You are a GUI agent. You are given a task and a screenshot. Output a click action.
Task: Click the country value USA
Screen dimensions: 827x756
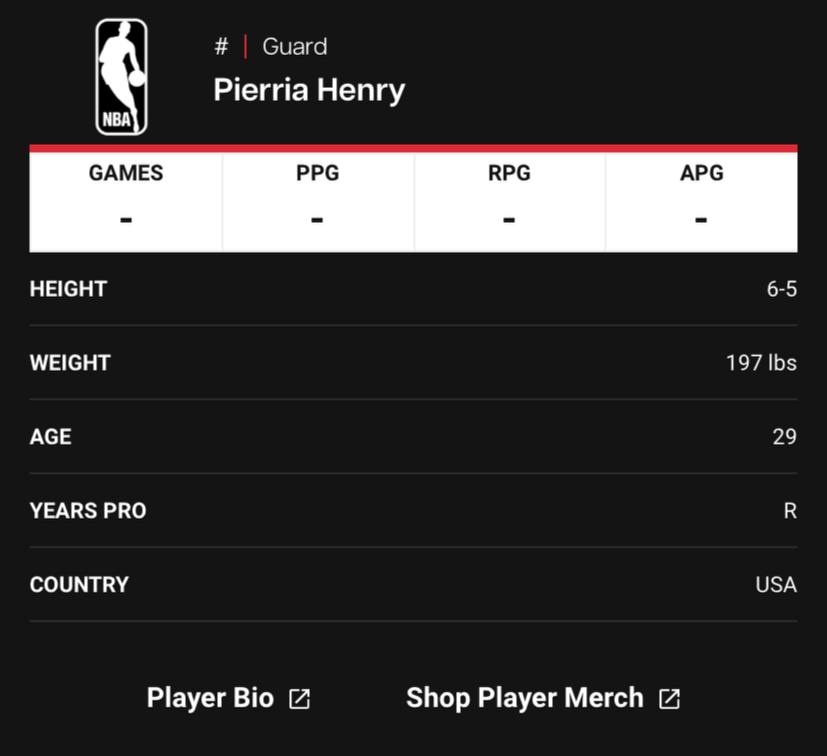(776, 585)
